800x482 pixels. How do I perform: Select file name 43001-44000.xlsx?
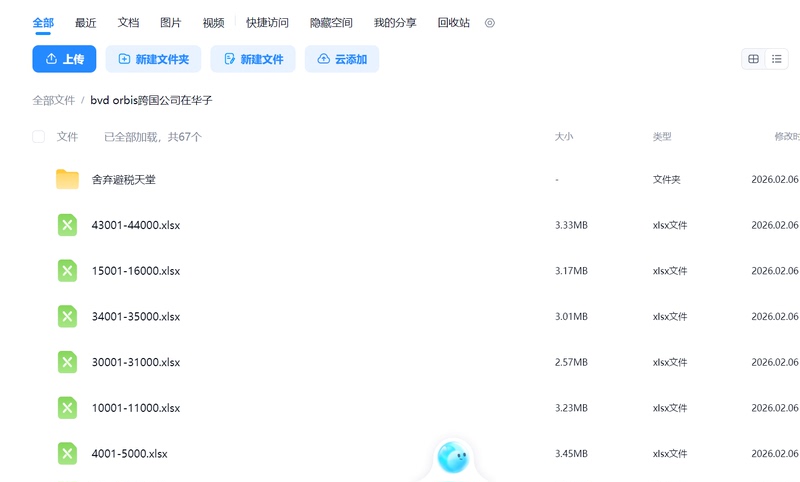point(136,225)
